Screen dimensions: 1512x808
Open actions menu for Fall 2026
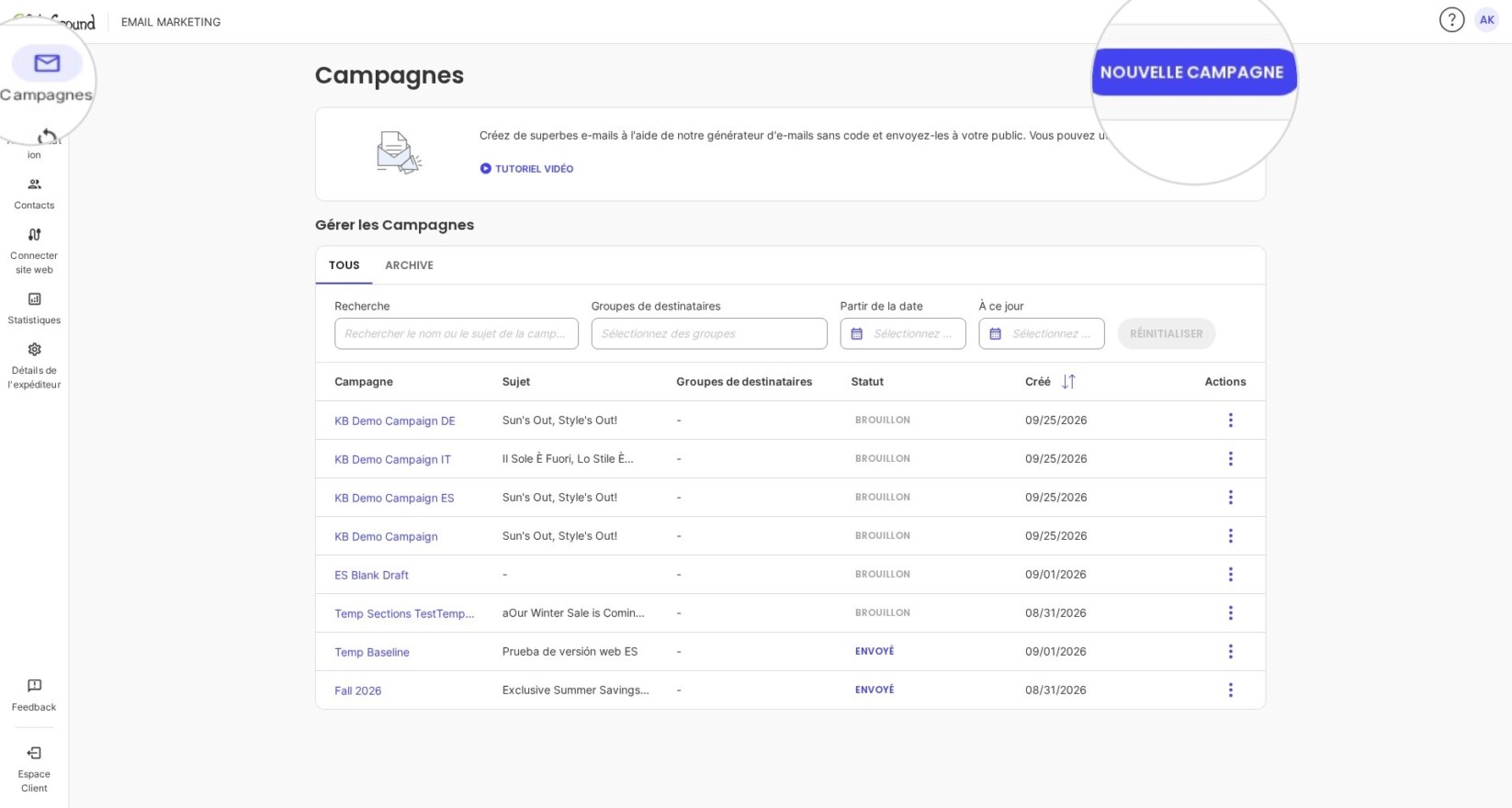point(1230,690)
